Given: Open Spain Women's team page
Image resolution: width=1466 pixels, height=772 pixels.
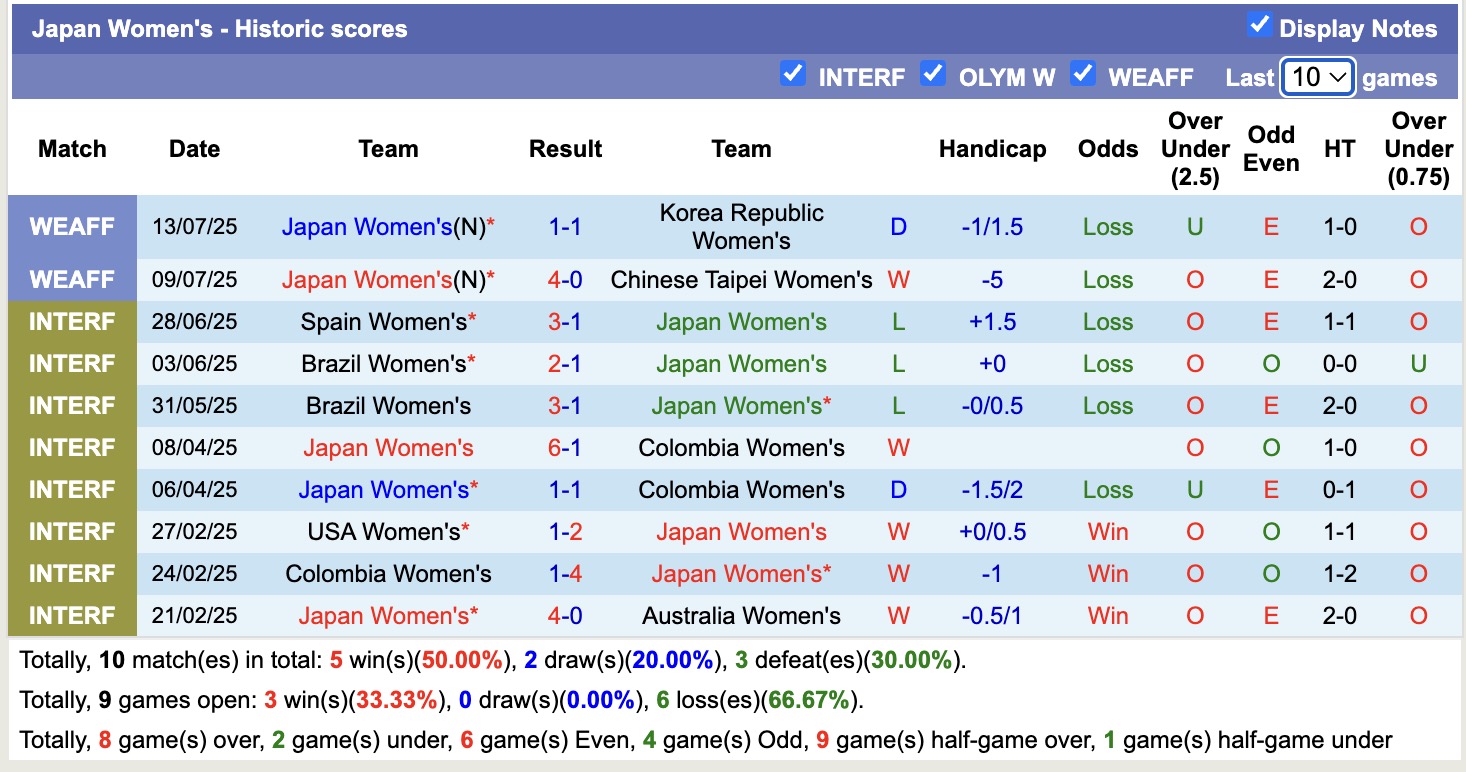Looking at the screenshot, I should (x=383, y=322).
